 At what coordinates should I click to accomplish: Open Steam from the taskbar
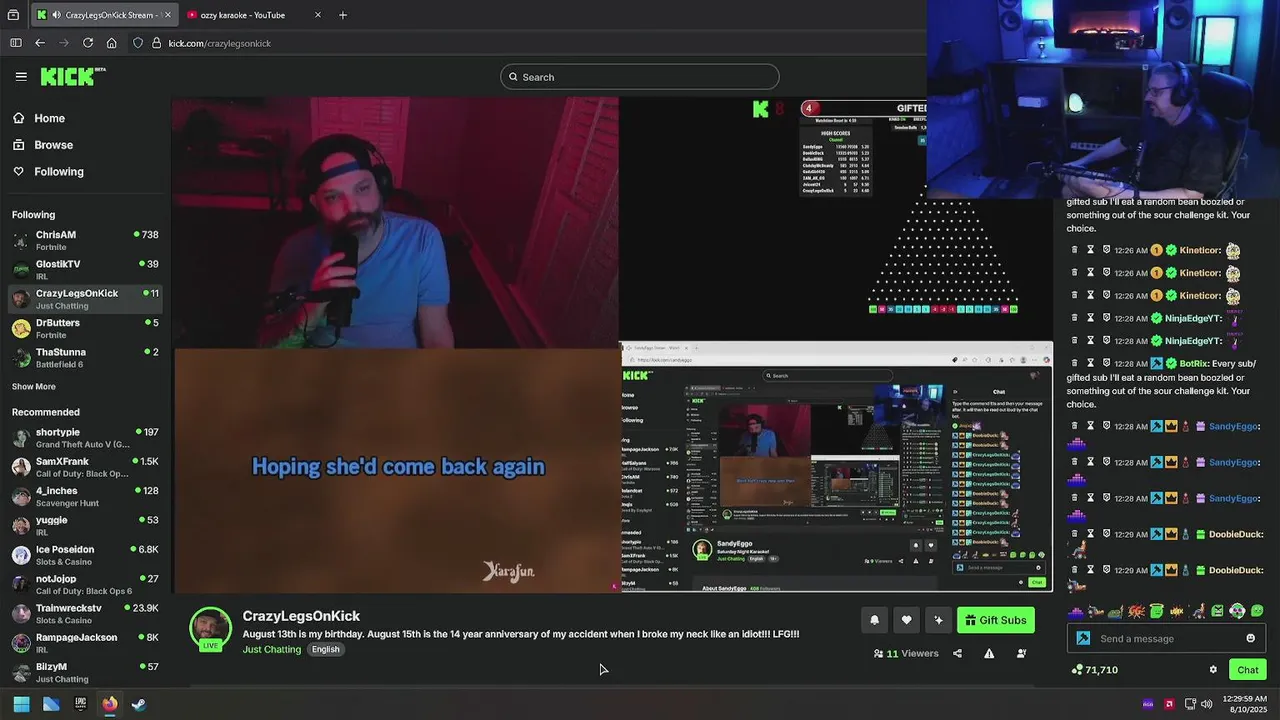click(x=139, y=704)
